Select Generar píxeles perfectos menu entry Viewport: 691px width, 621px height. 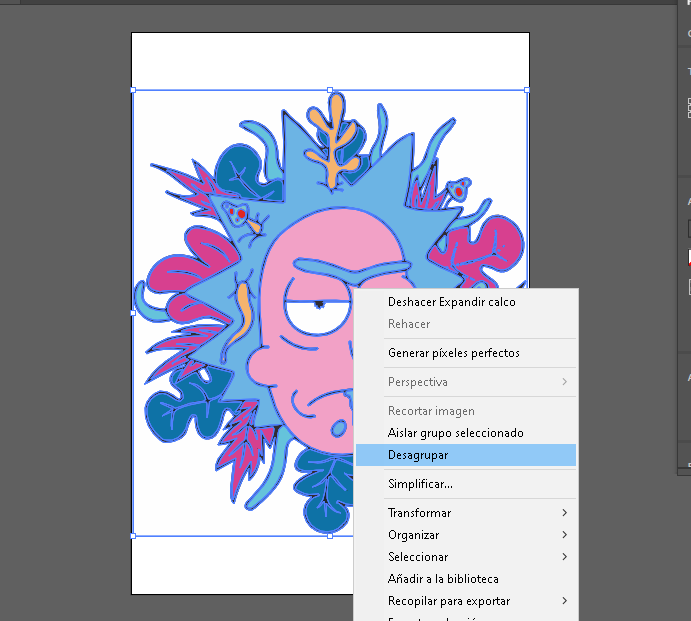[466, 353]
